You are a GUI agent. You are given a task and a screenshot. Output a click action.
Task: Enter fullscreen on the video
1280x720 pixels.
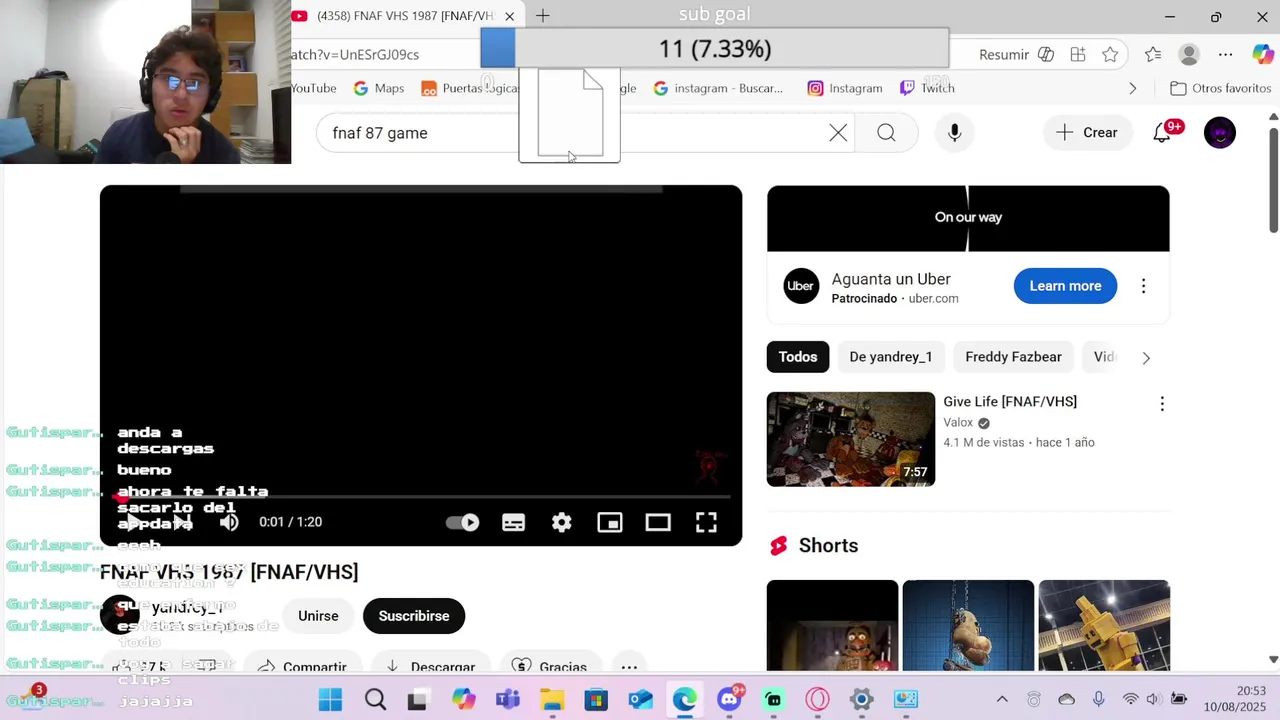tap(706, 522)
